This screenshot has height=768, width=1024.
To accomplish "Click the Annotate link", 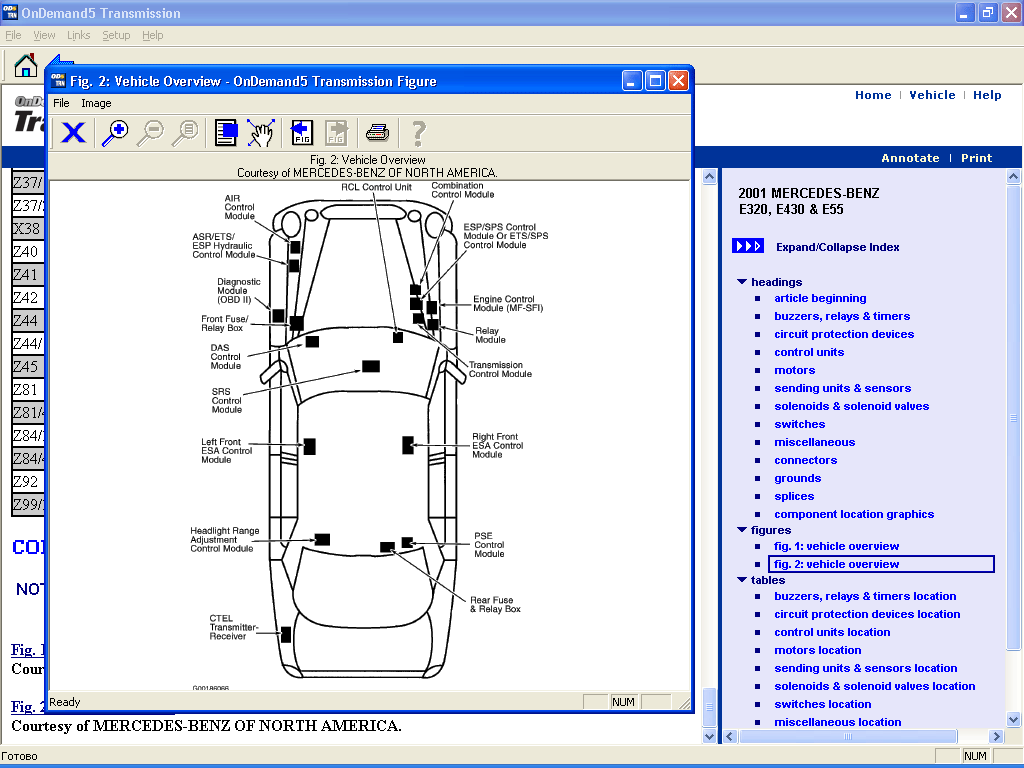I will [910, 157].
